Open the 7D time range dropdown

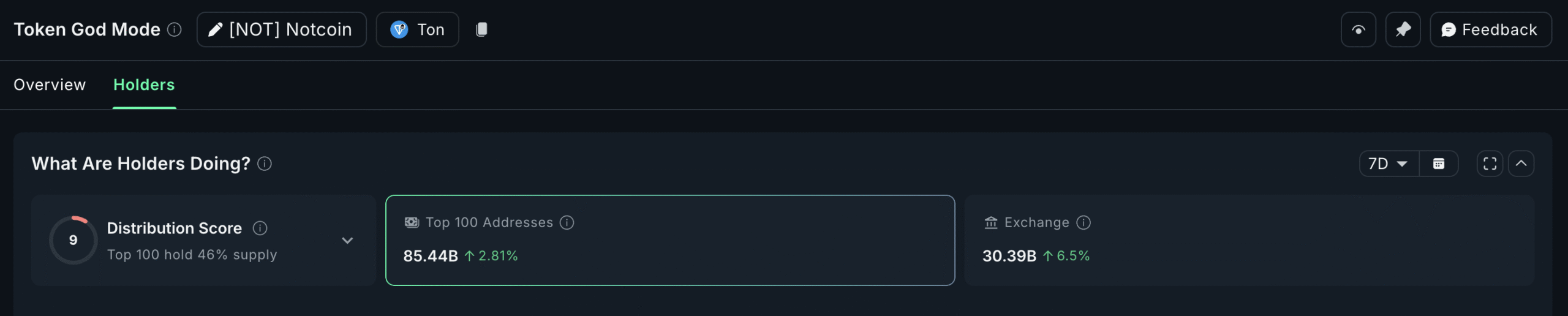tap(1389, 164)
